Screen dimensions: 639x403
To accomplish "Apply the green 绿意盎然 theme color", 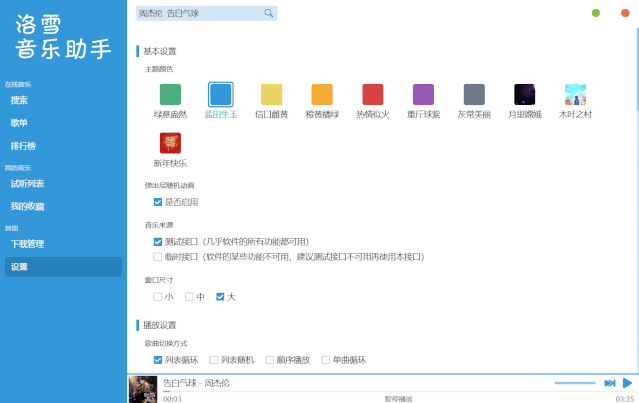I will coord(170,95).
